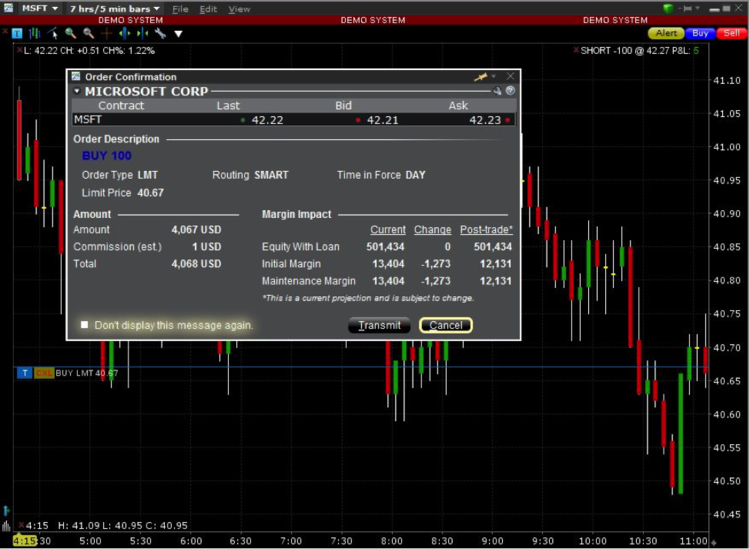This screenshot has height=549, width=750.
Task: Dismiss the SHORT position label X
Action: [x=576, y=50]
